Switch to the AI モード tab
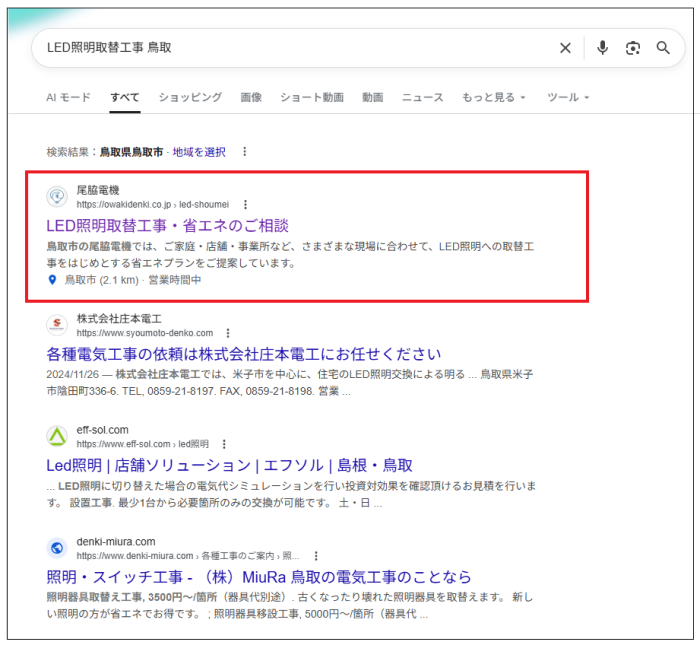Viewport: 700px width, 645px height. pyautogui.click(x=68, y=97)
